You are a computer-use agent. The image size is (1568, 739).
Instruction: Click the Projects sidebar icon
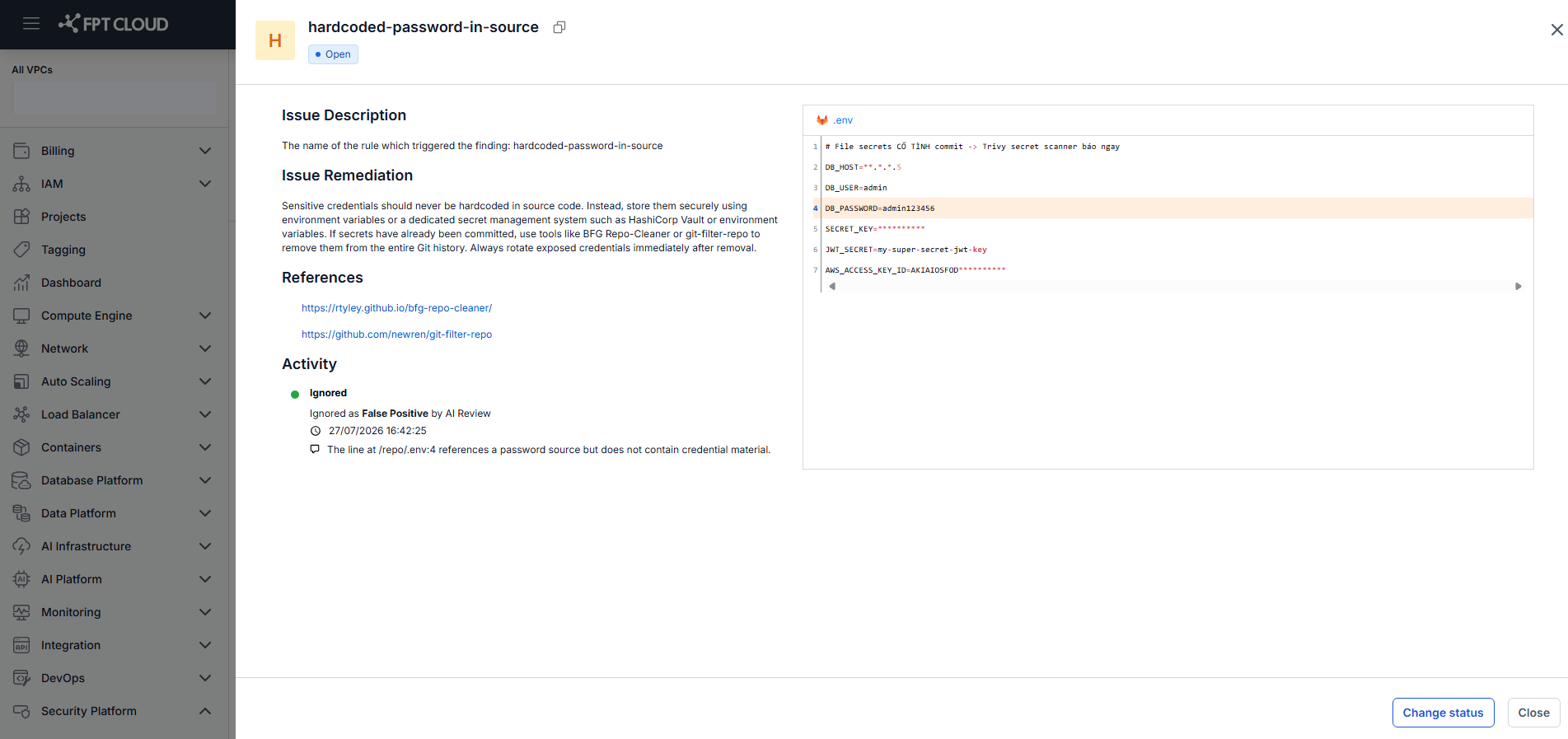click(21, 217)
